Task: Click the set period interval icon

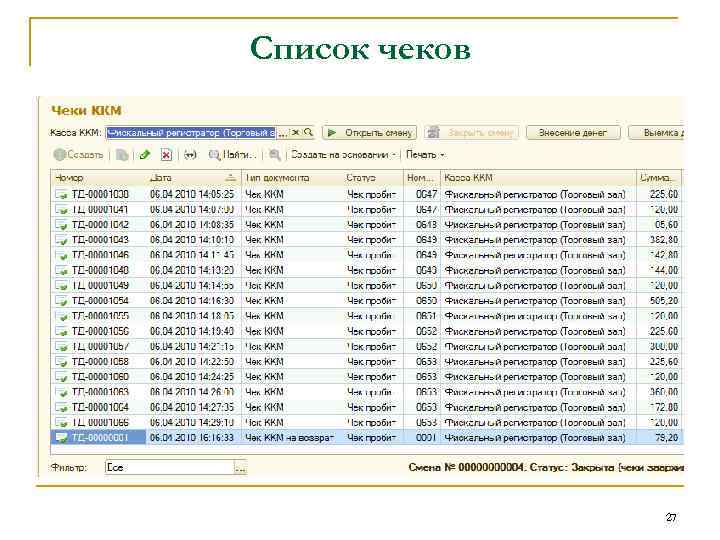Action: tap(190, 155)
